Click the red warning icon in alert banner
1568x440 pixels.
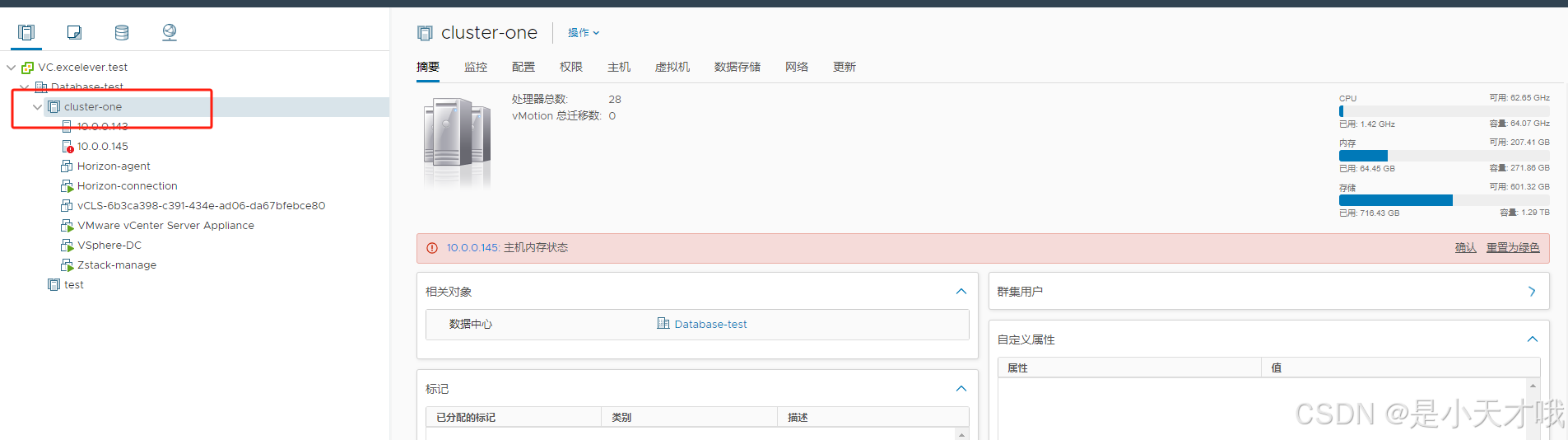pyautogui.click(x=432, y=248)
